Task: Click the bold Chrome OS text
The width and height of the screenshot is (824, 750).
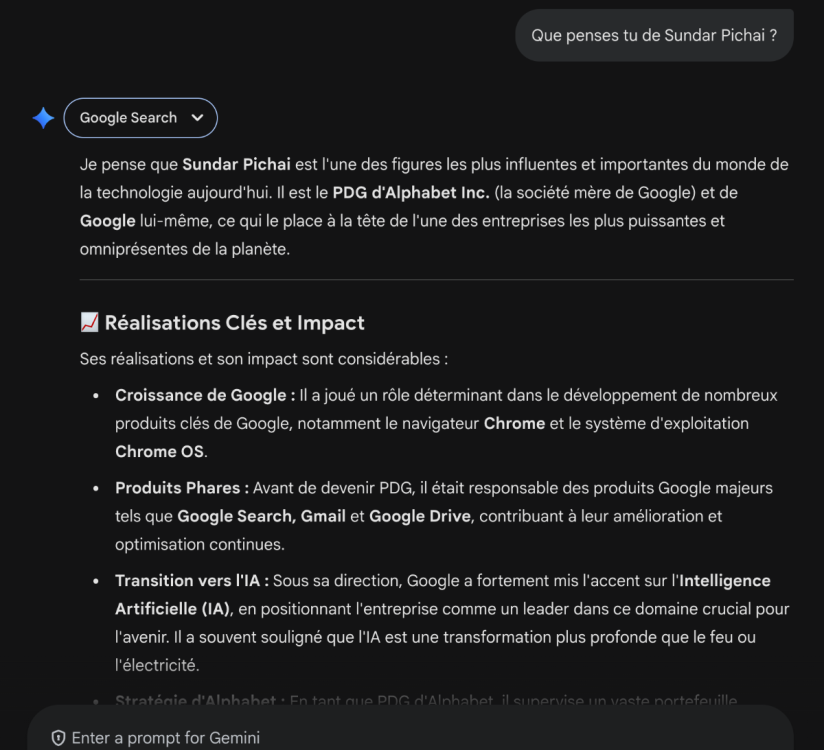Action: [160, 451]
